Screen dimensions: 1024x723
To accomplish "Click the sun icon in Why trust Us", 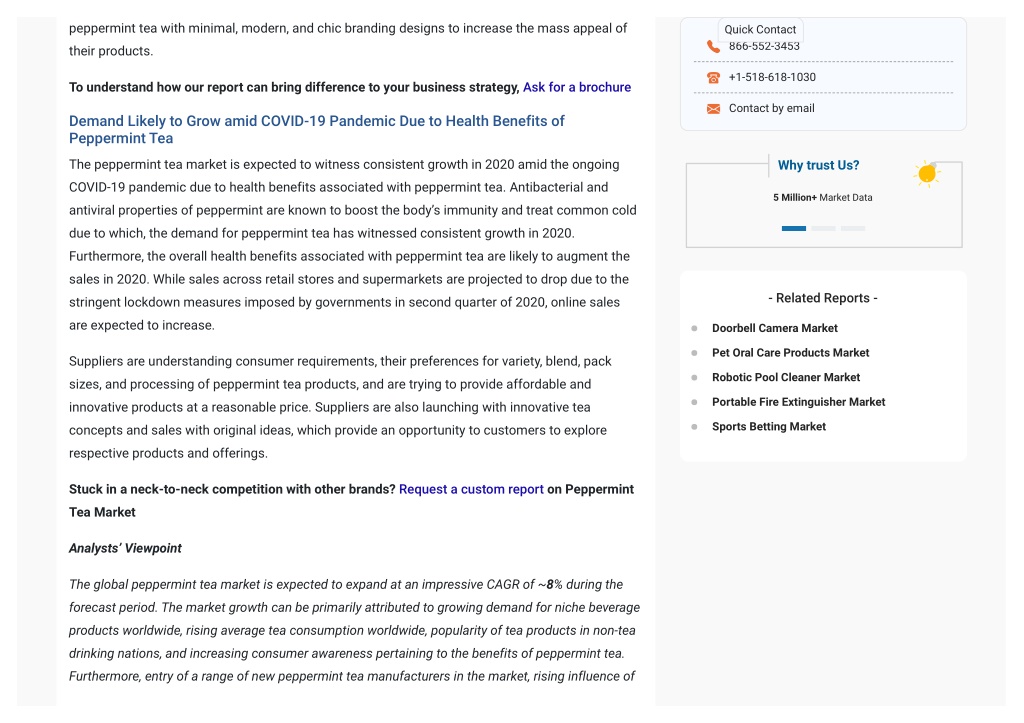I will coord(927,174).
